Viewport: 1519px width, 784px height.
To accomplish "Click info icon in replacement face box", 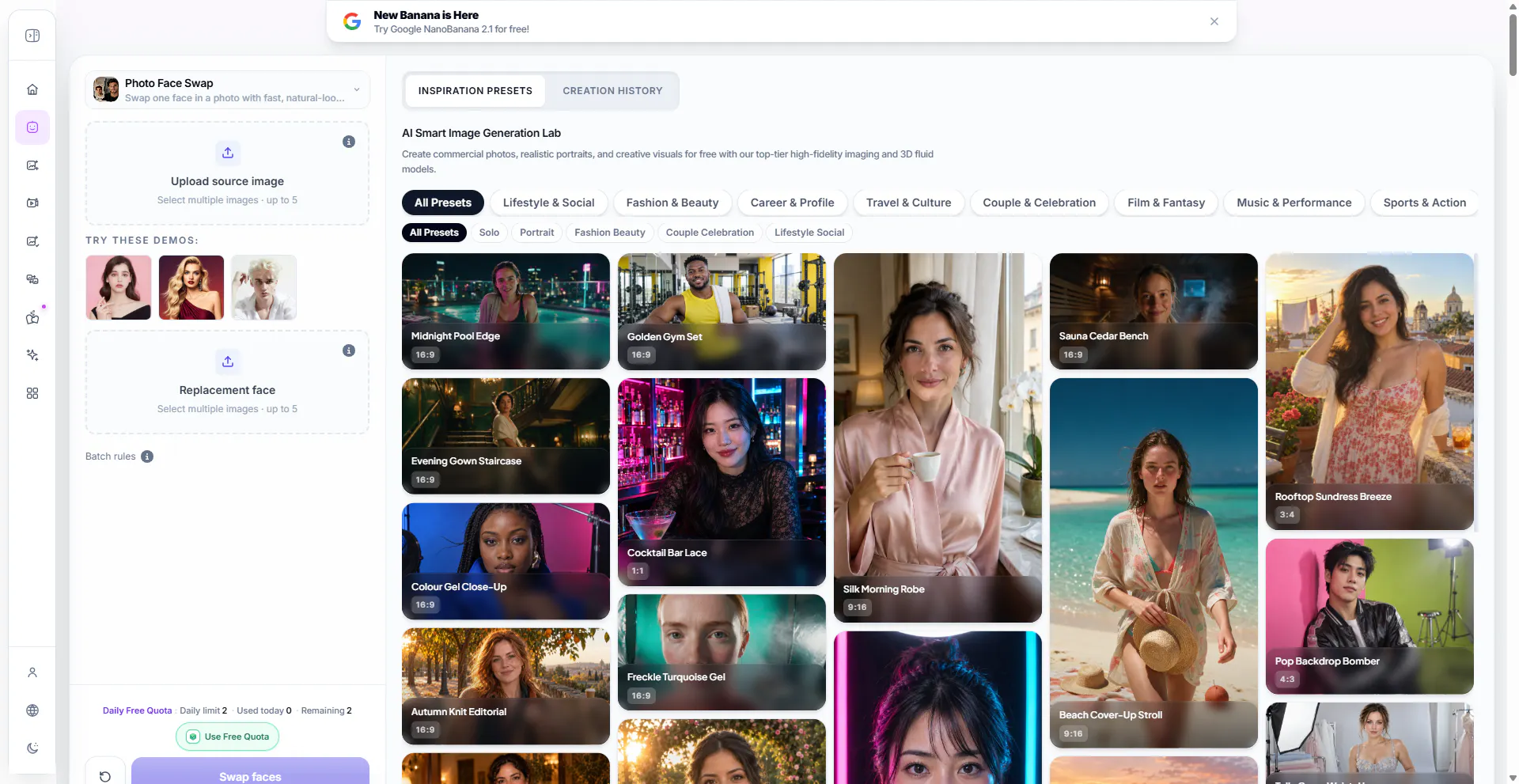I will click(349, 350).
